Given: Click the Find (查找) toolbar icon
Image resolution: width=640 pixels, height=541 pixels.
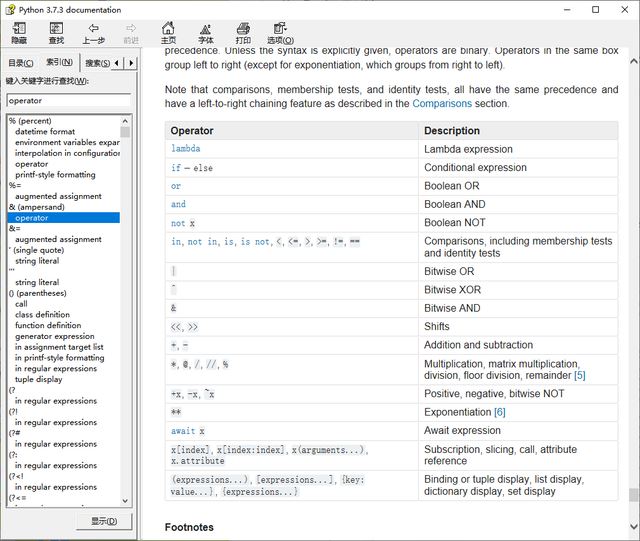Looking at the screenshot, I should (56, 33).
